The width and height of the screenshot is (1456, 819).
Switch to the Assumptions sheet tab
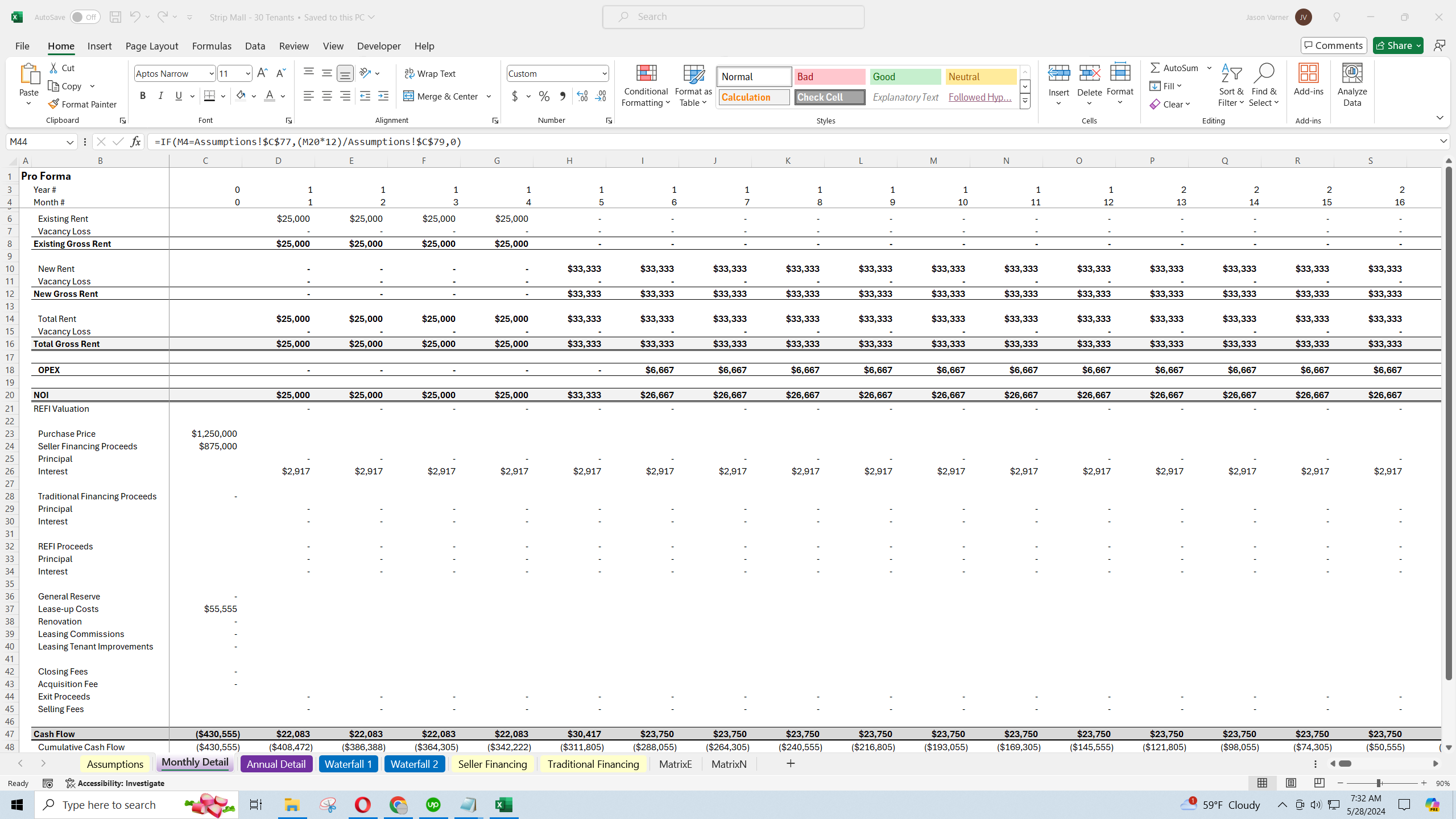coord(115,764)
